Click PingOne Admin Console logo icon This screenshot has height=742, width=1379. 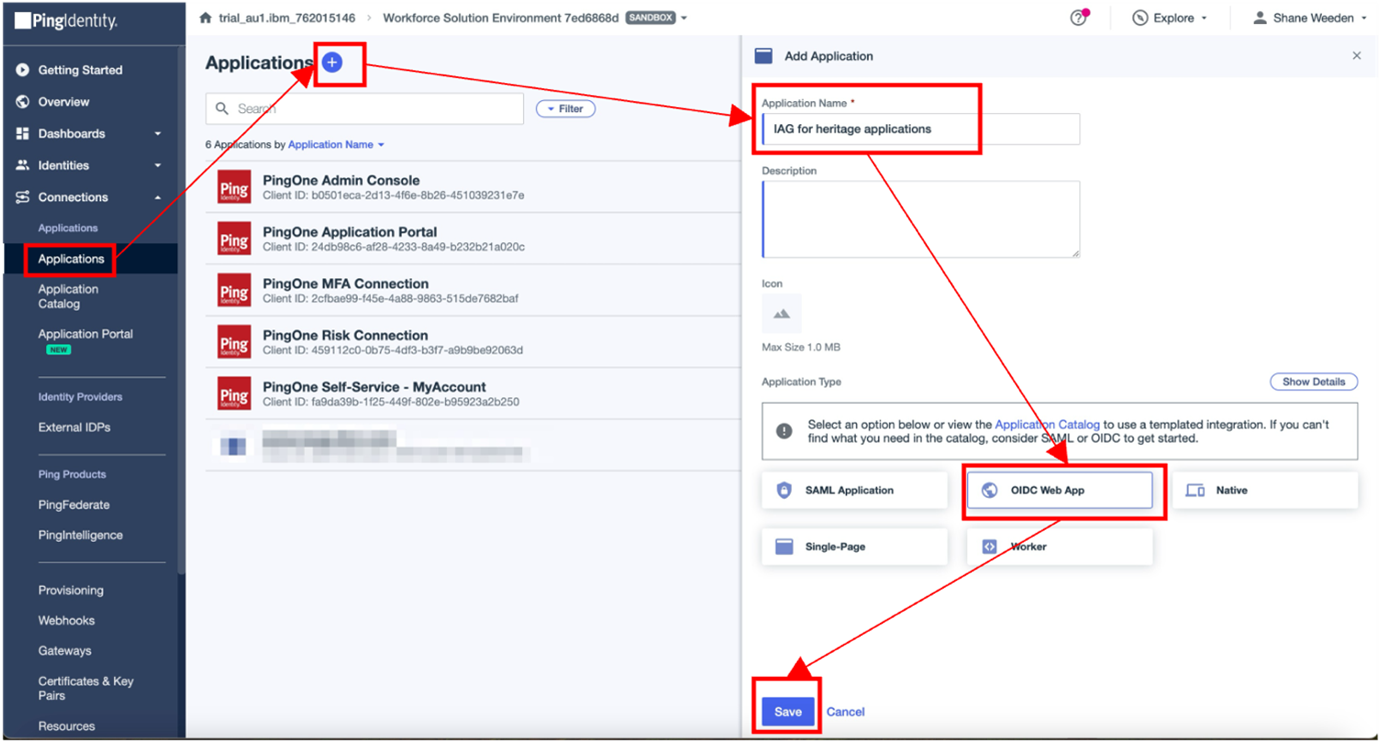234,187
